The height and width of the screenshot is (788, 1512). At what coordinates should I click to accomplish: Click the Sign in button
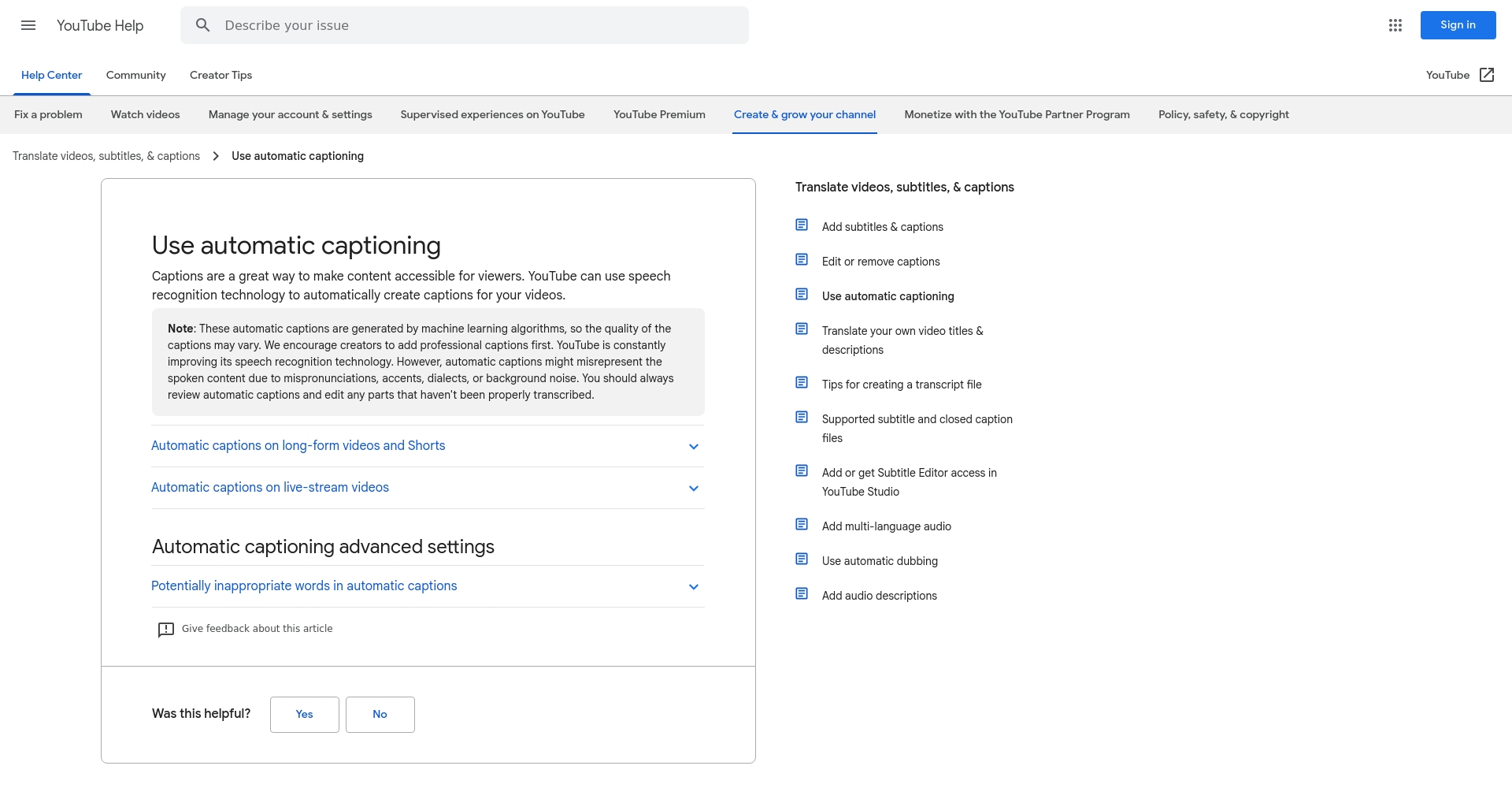point(1458,25)
